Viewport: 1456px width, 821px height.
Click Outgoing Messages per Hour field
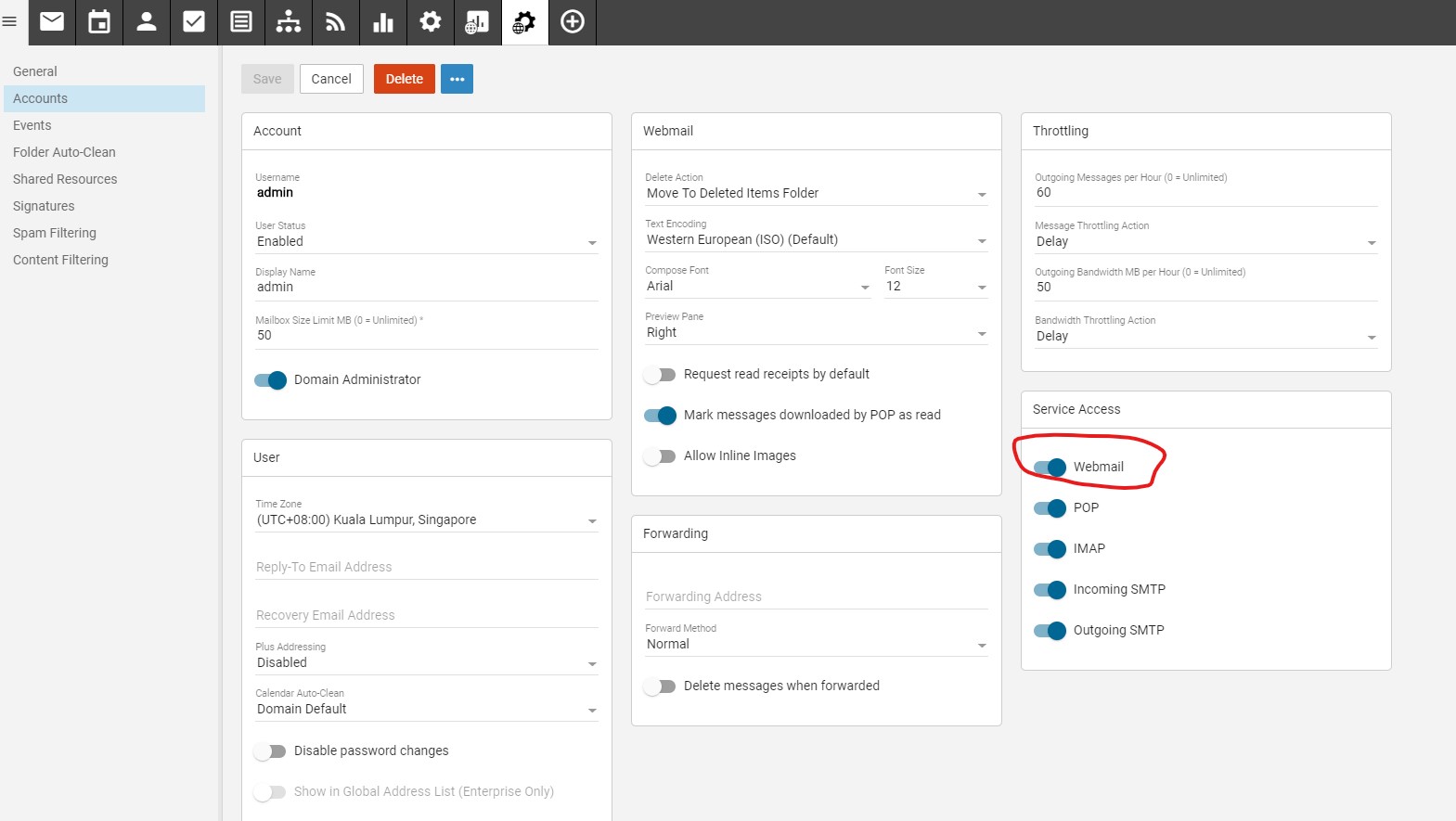(1206, 193)
